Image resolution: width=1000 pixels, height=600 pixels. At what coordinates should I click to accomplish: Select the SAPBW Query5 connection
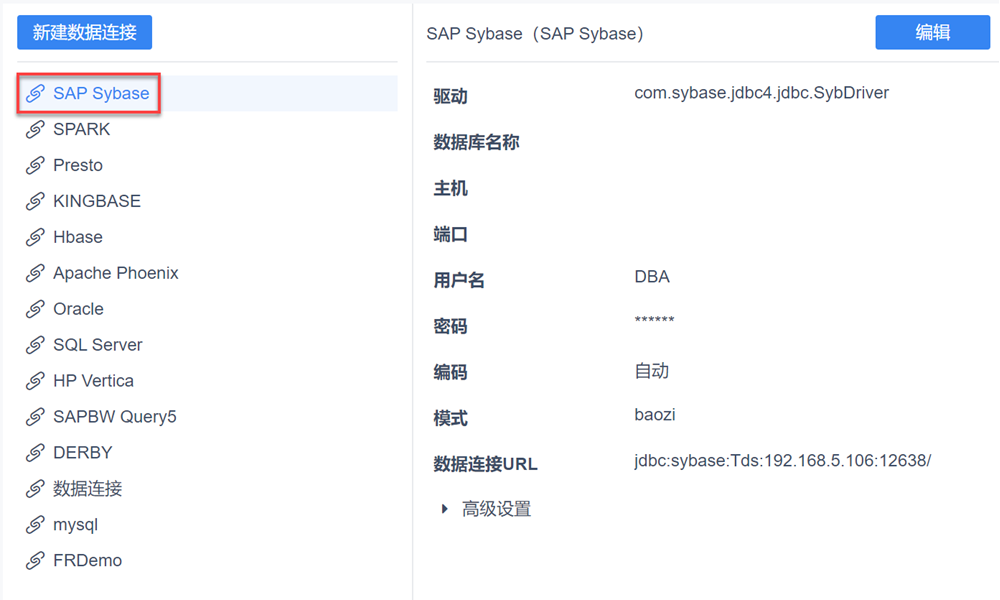[x=114, y=417]
